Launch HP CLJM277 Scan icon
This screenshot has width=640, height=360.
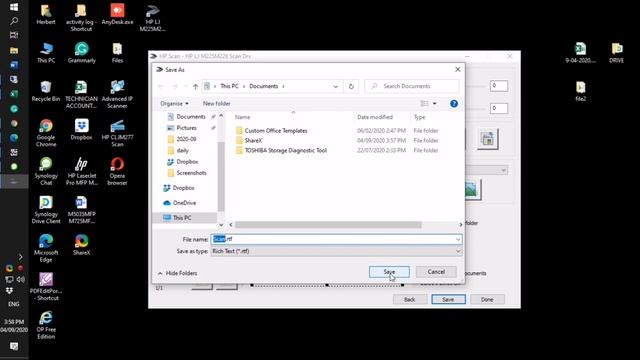click(x=117, y=133)
